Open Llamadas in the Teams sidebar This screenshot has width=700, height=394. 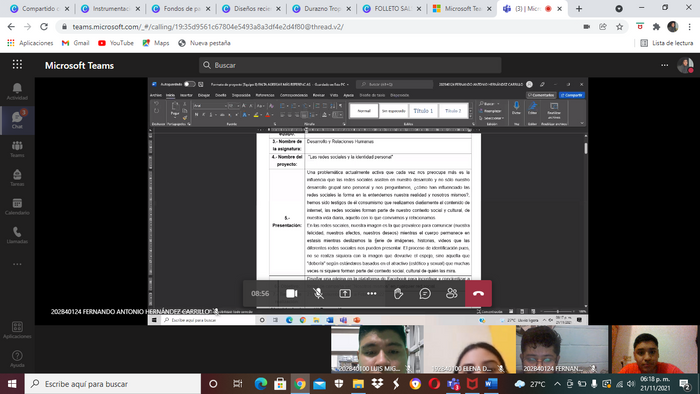pyautogui.click(x=17, y=235)
